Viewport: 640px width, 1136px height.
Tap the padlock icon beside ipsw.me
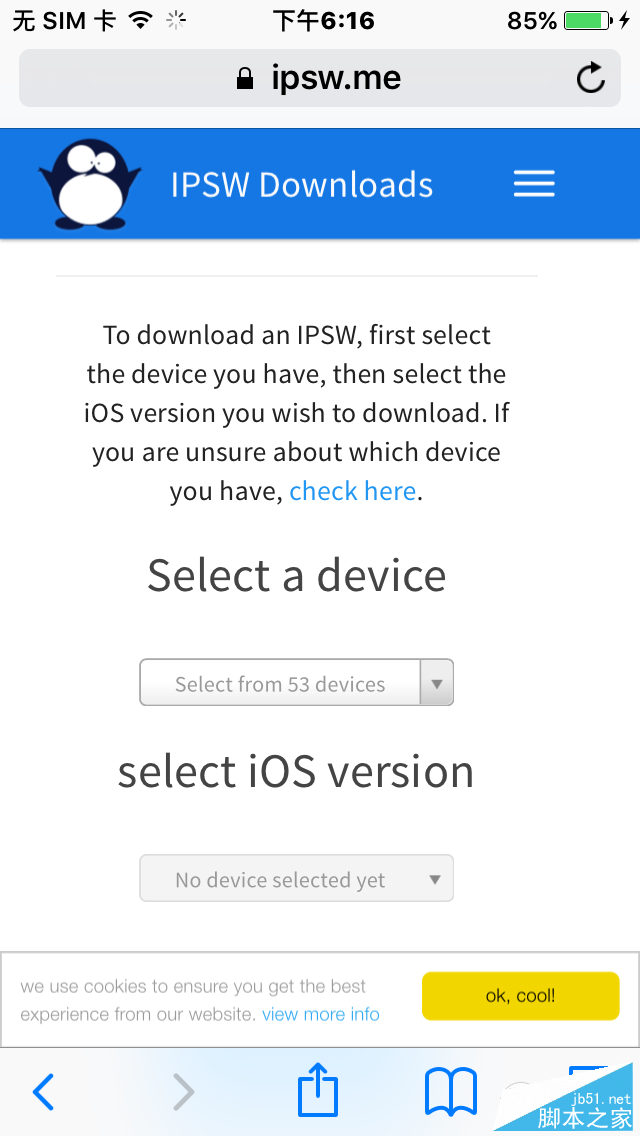[245, 79]
